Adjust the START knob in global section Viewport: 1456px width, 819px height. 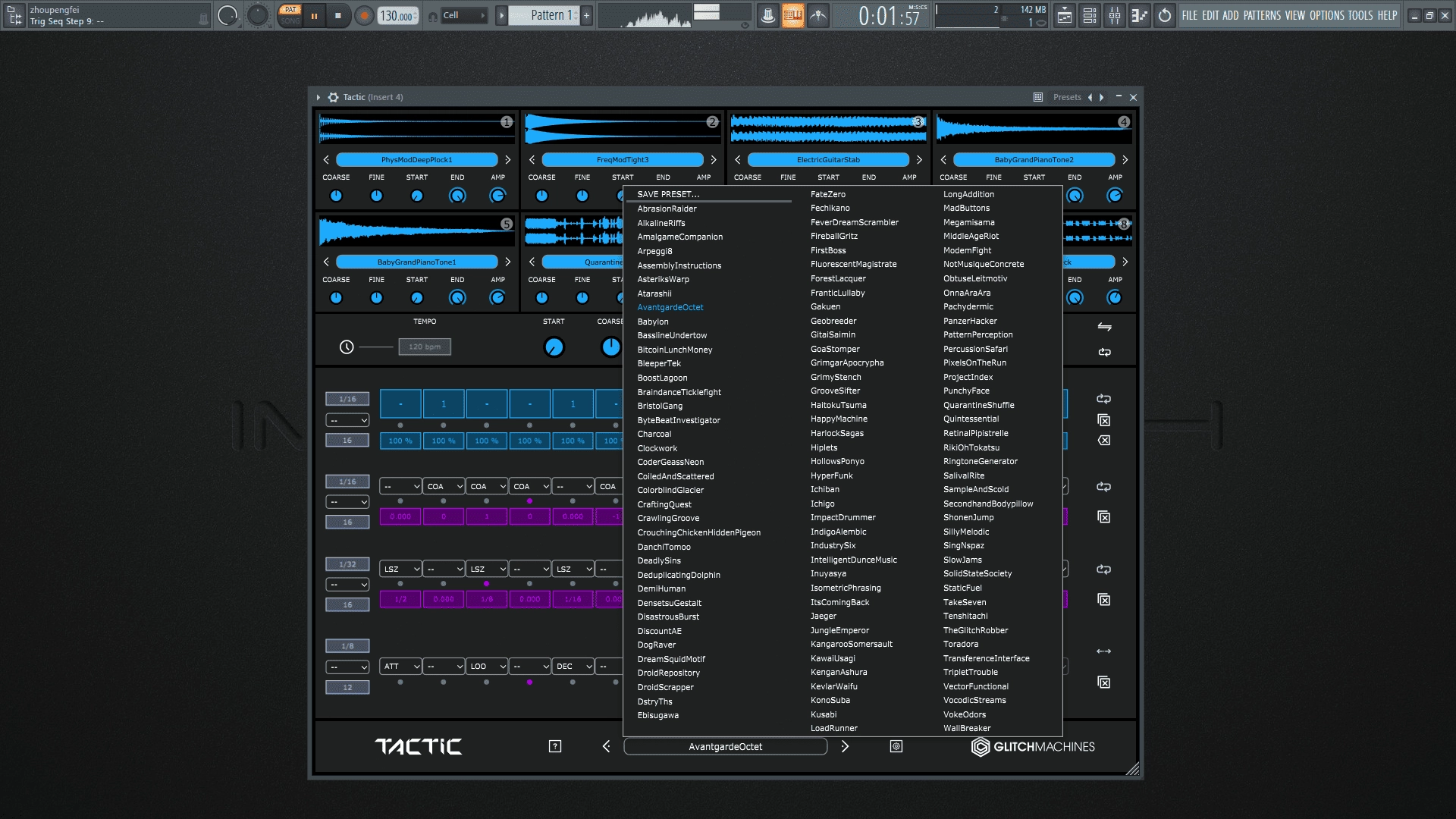(x=554, y=347)
